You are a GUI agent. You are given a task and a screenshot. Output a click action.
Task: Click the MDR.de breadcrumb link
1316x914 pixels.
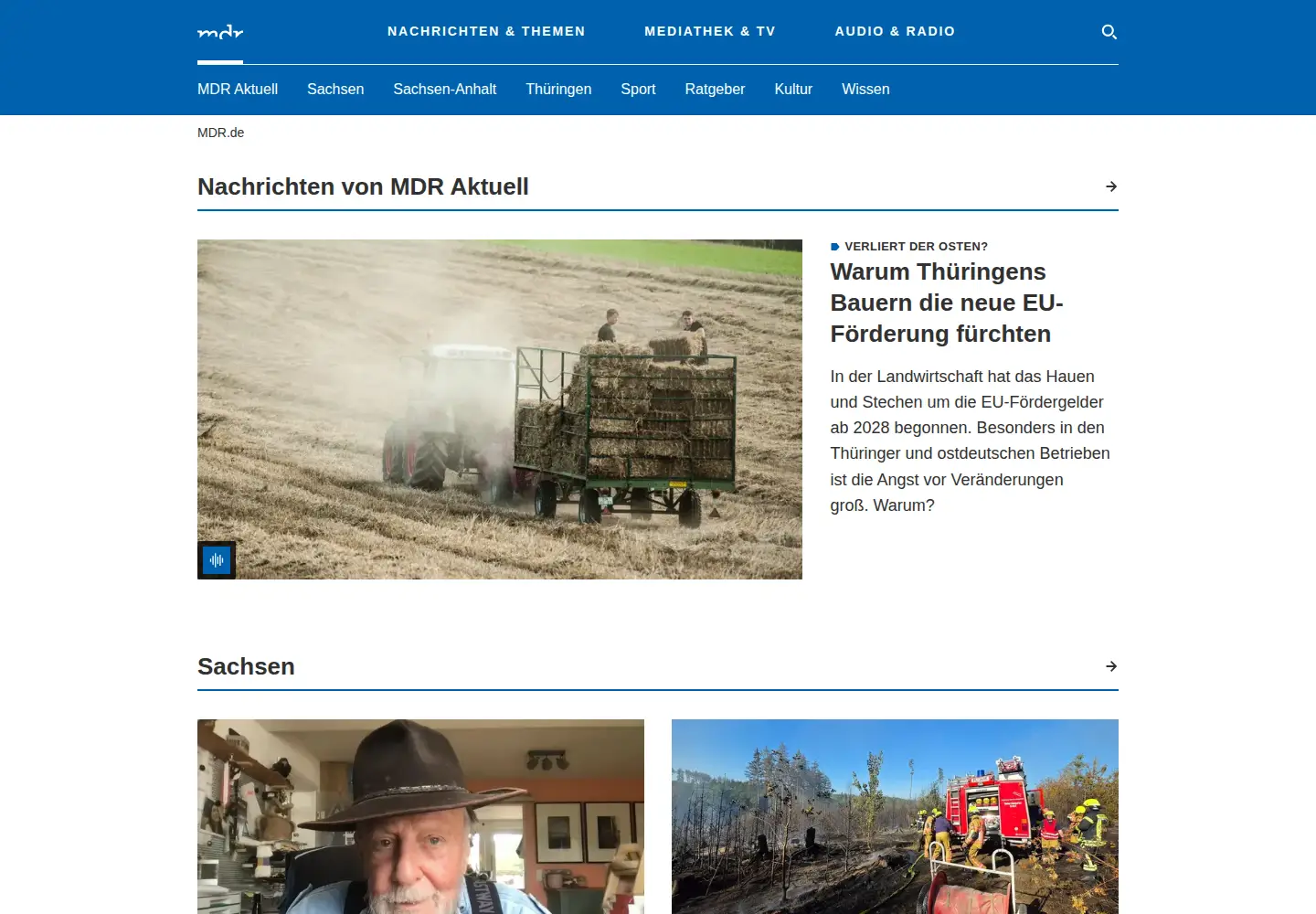[221, 133]
